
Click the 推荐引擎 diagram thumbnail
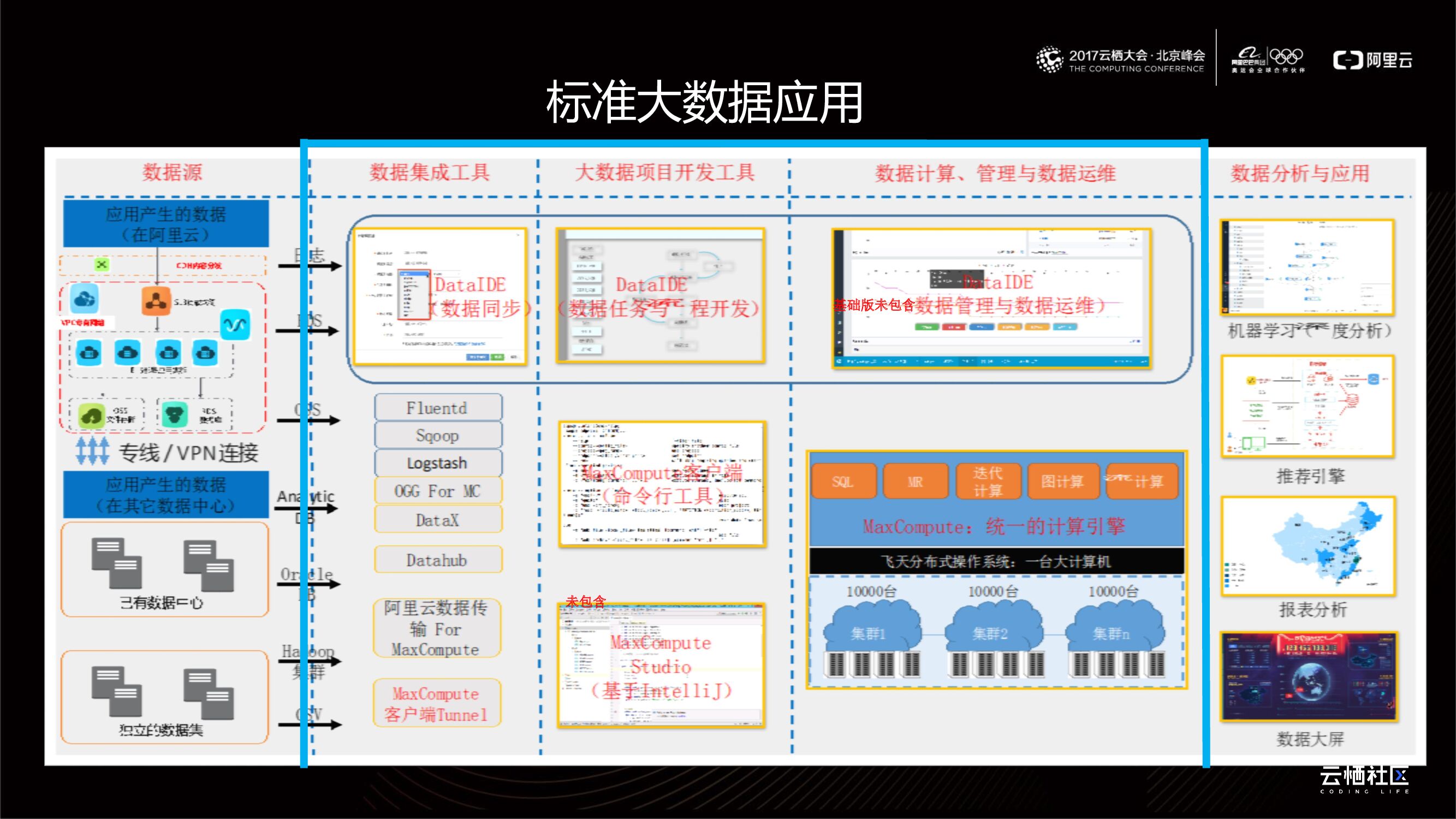coord(1308,406)
